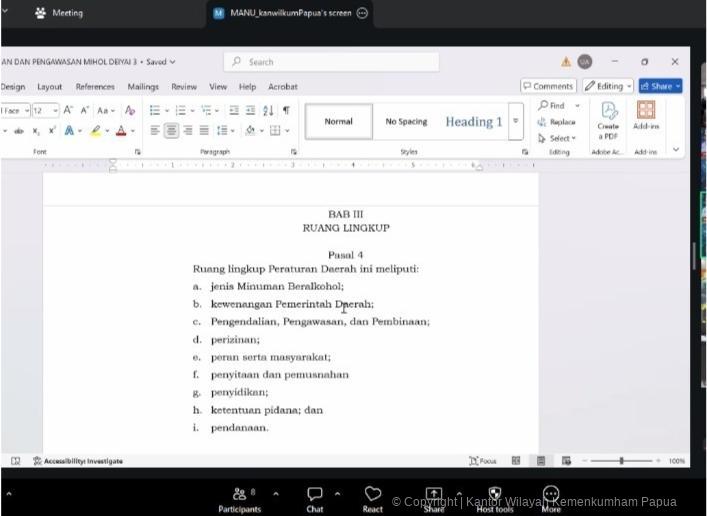Click the Bullets list icon

click(155, 110)
